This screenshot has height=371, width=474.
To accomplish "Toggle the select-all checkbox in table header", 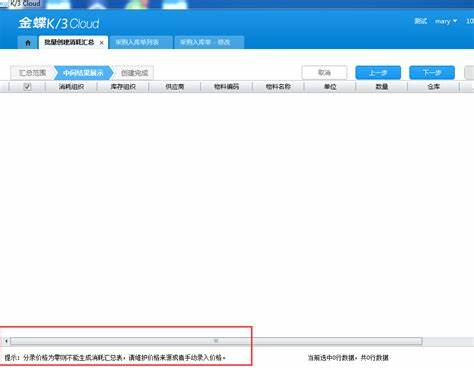I will (x=27, y=87).
